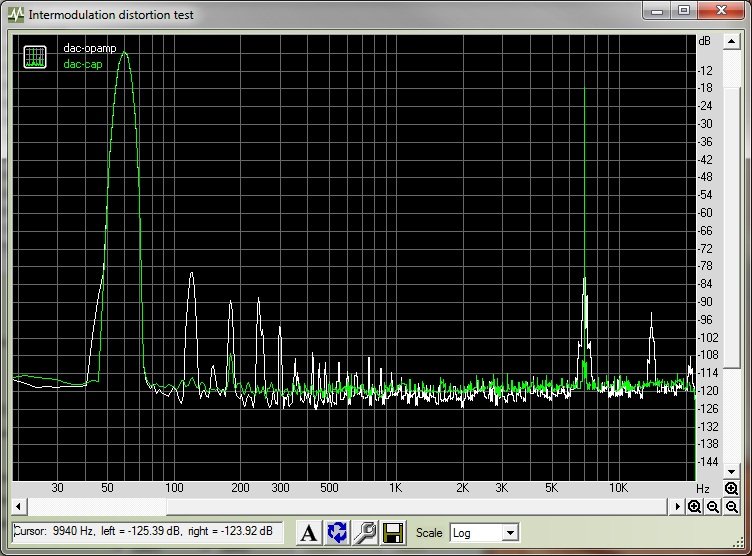
Task: Click the application icon in the title bar
Action: (16, 15)
